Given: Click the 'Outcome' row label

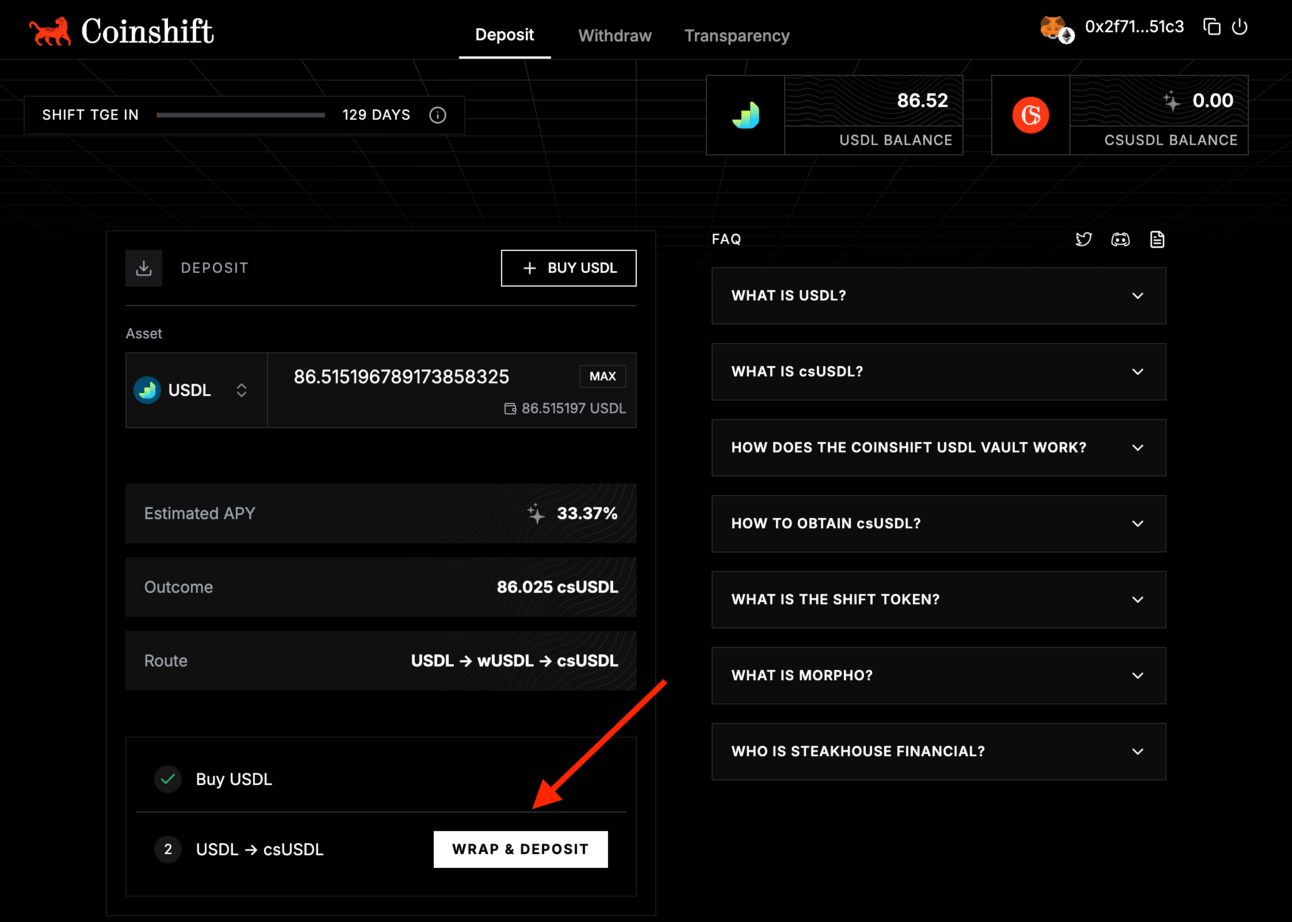Looking at the screenshot, I should (178, 587).
